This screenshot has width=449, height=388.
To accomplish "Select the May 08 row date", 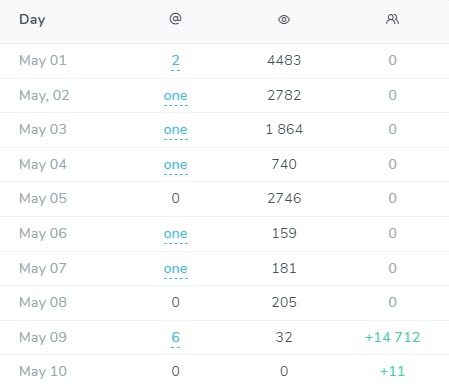I will [43, 303].
